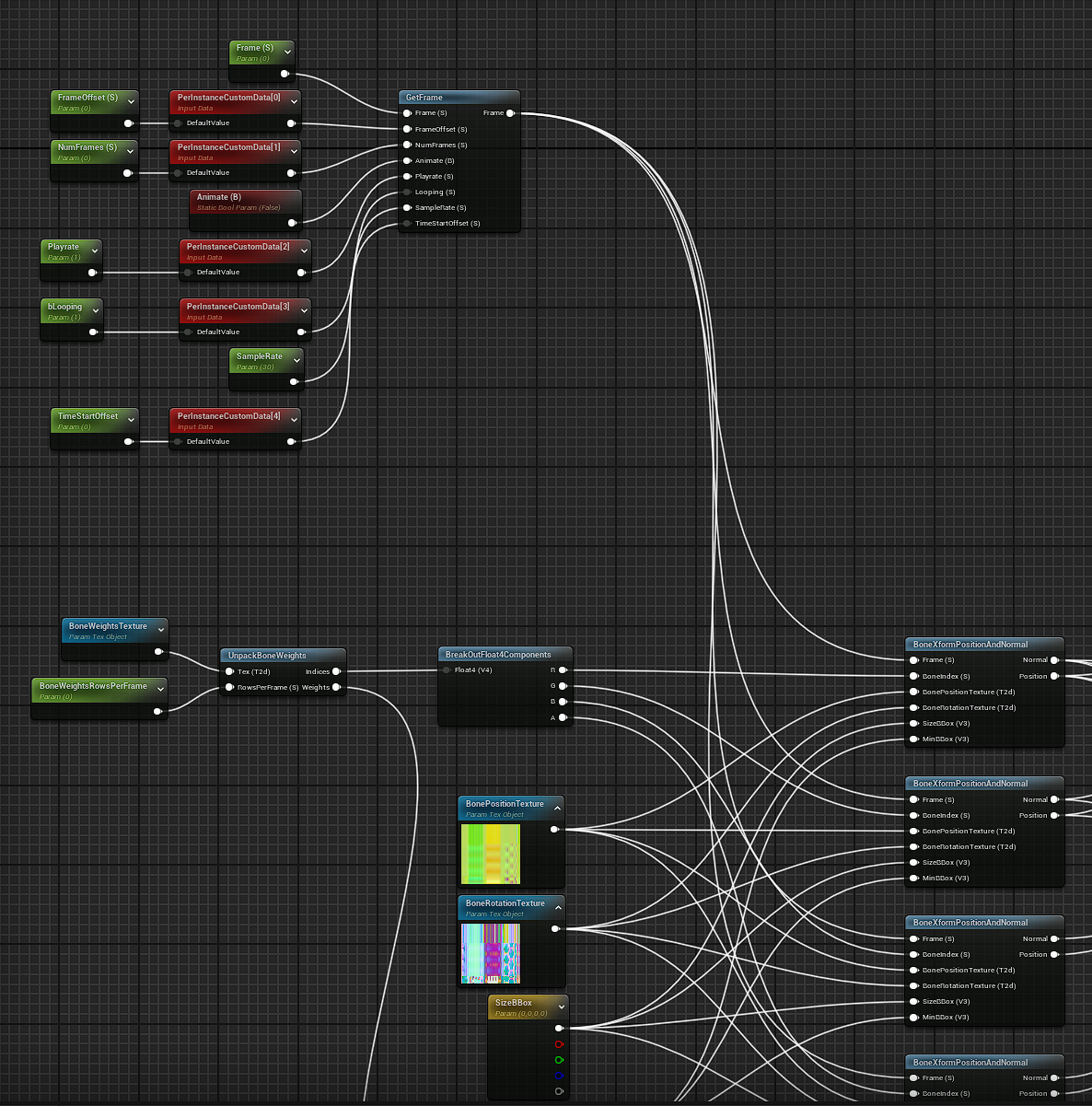Click the SizeBBox green channel output pin

click(x=559, y=1060)
